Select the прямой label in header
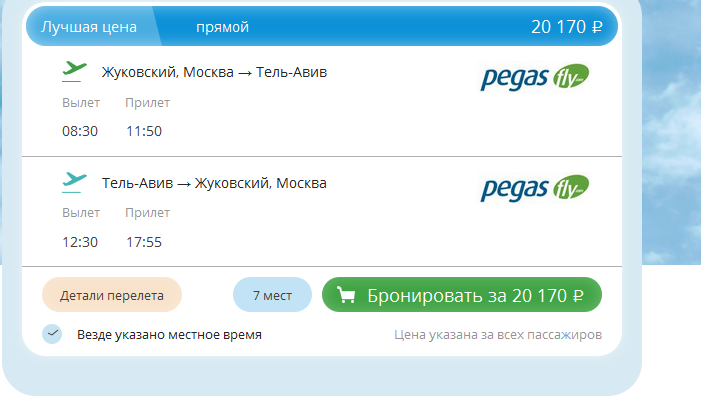 click(223, 27)
